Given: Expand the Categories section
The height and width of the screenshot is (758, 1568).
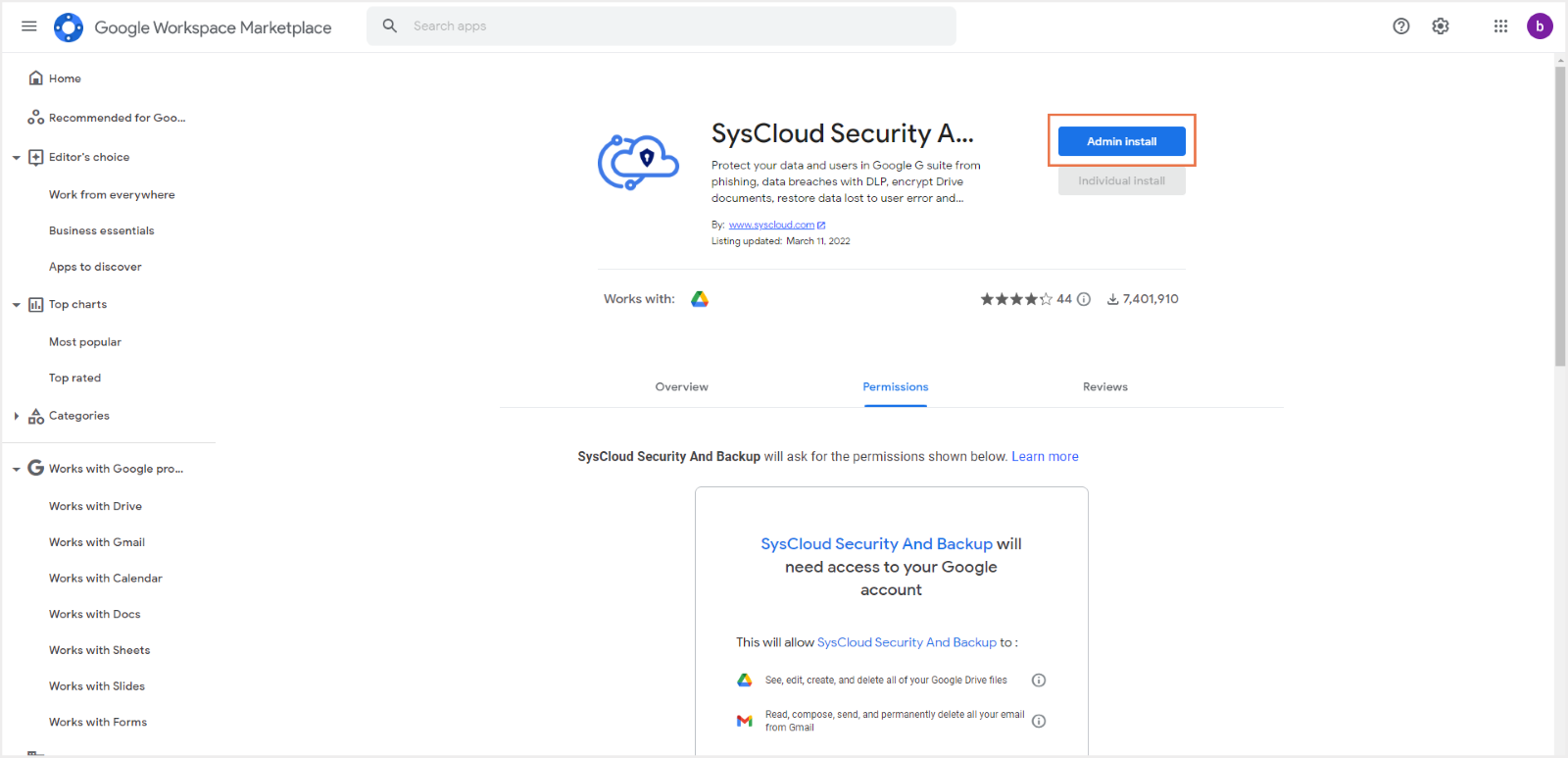Looking at the screenshot, I should [x=16, y=416].
